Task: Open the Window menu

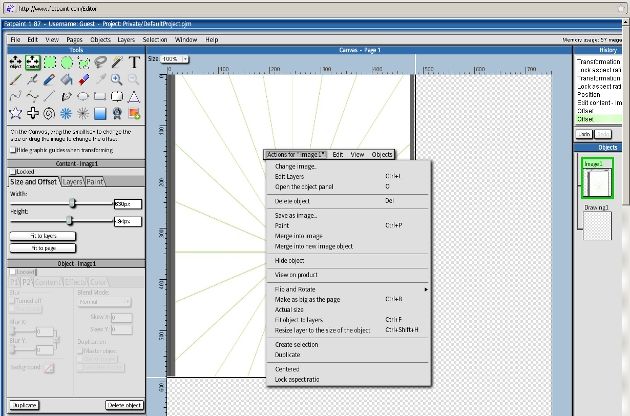Action: coord(186,39)
